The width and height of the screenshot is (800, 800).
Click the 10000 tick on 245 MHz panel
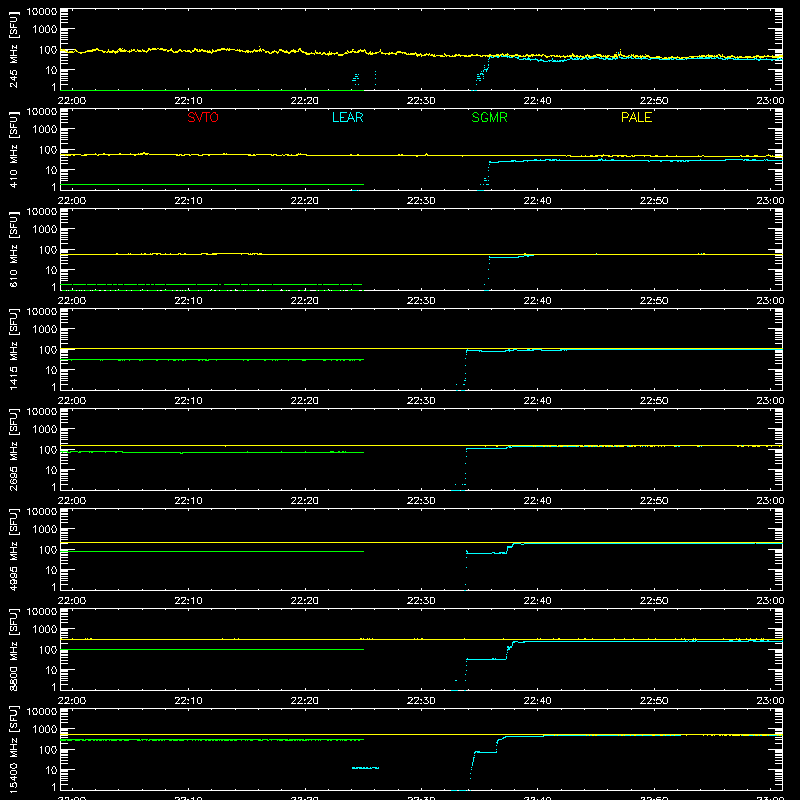click(x=42, y=12)
